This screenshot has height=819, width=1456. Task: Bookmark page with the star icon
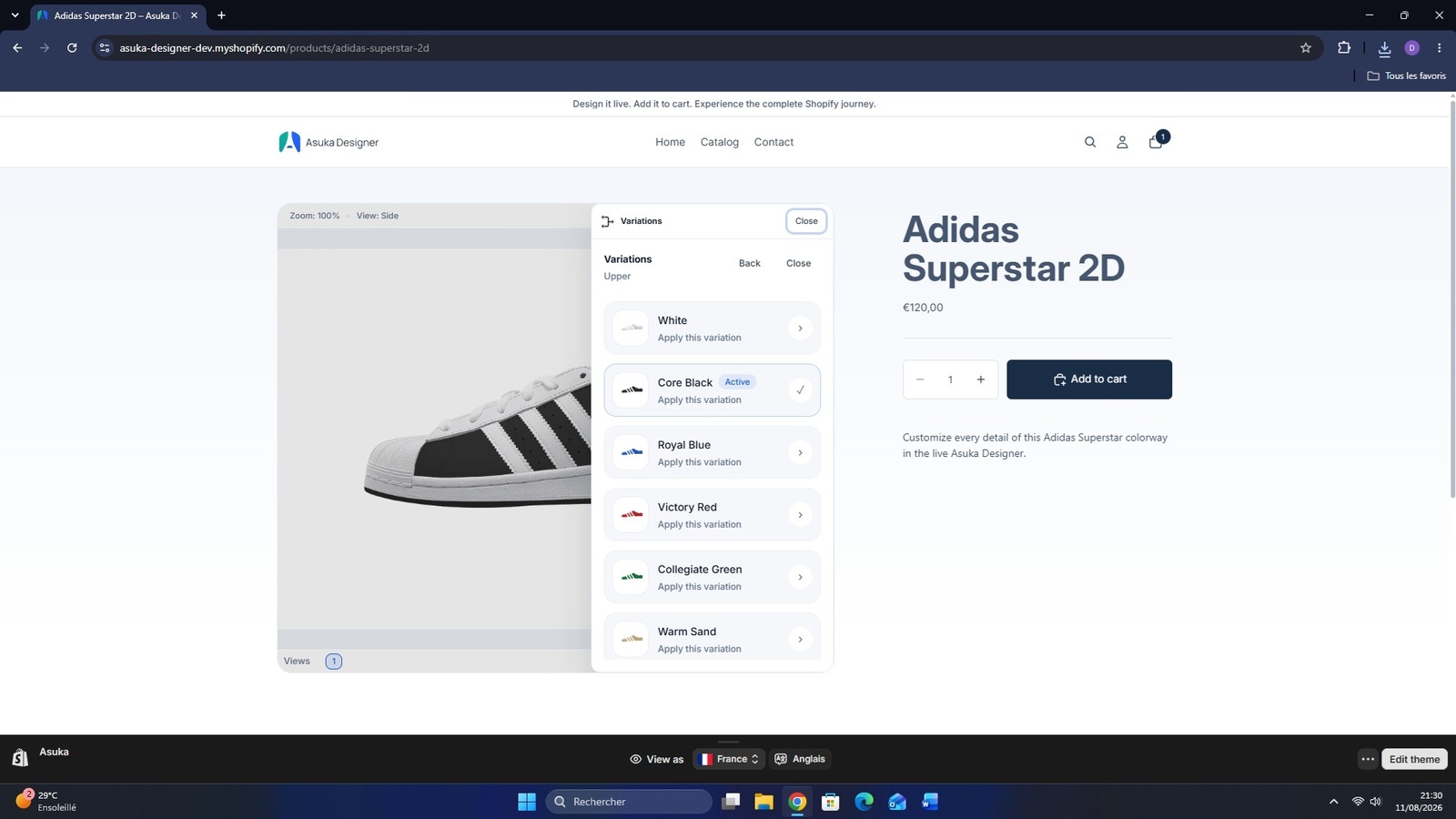1306,48
